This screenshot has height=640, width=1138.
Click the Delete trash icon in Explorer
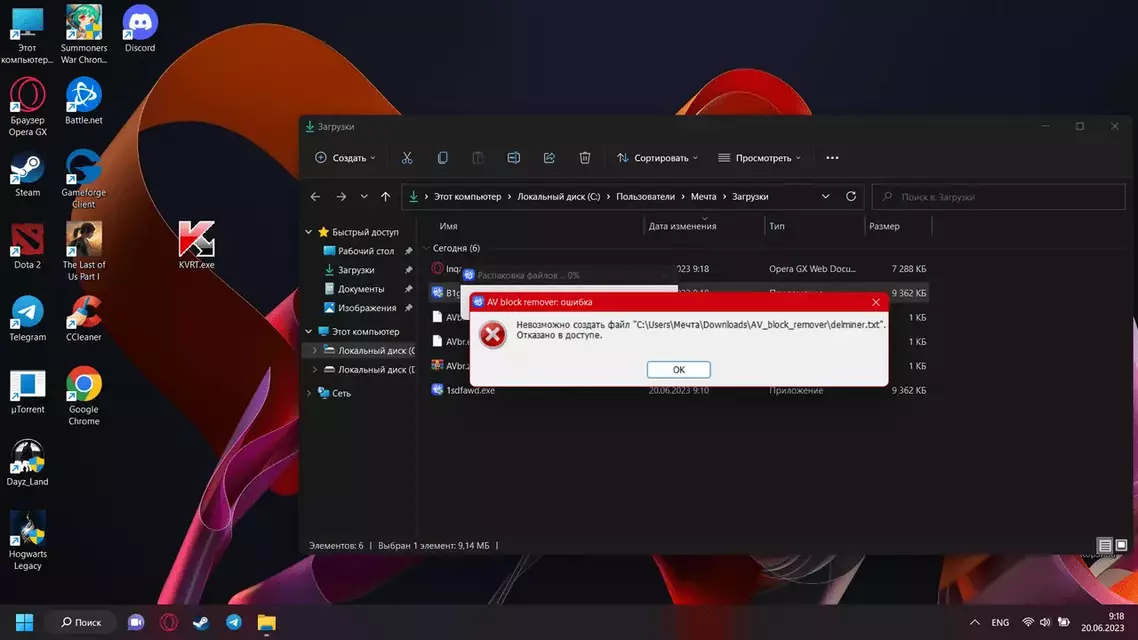coord(585,157)
